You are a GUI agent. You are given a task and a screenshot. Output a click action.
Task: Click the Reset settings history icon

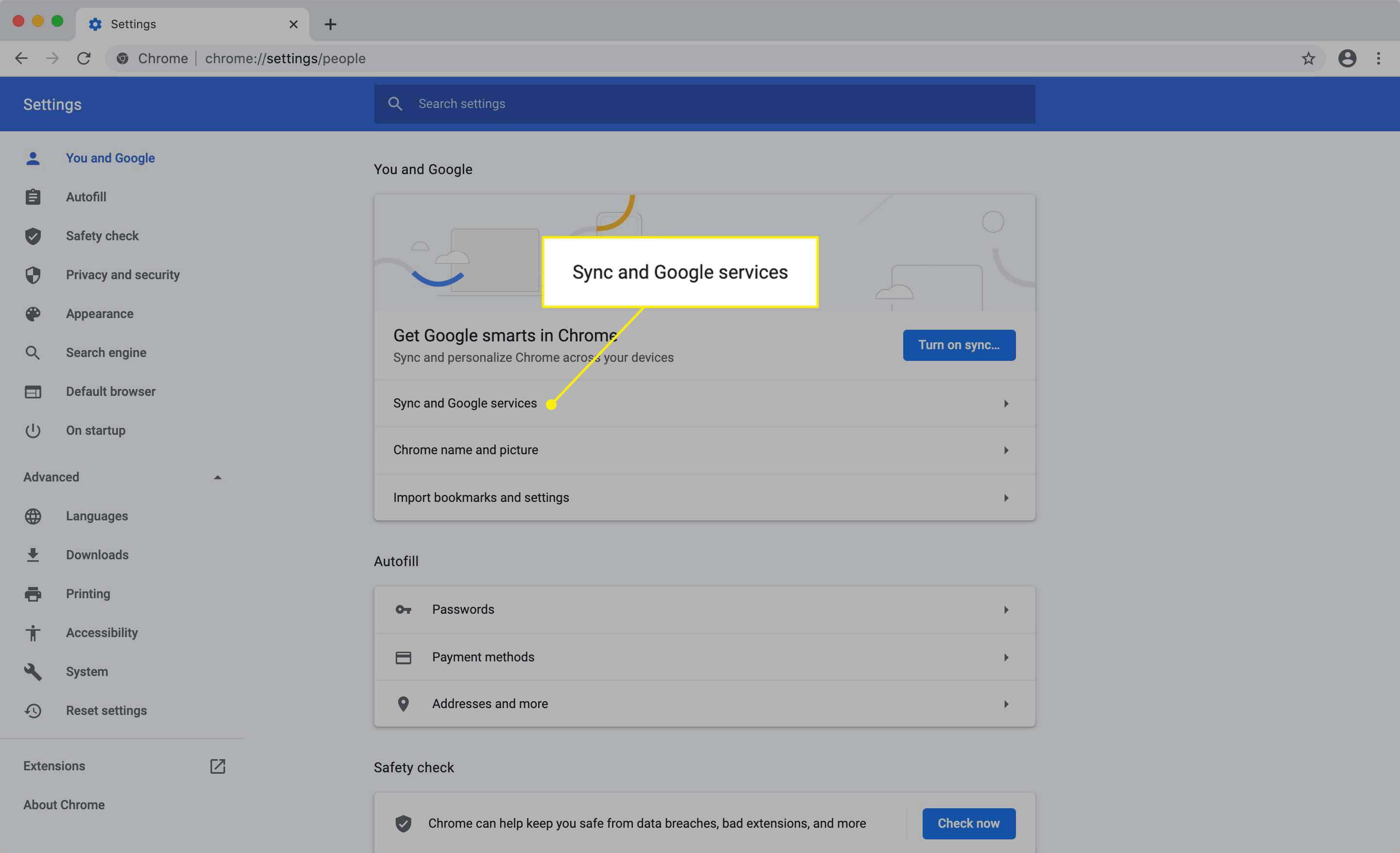[x=33, y=711]
